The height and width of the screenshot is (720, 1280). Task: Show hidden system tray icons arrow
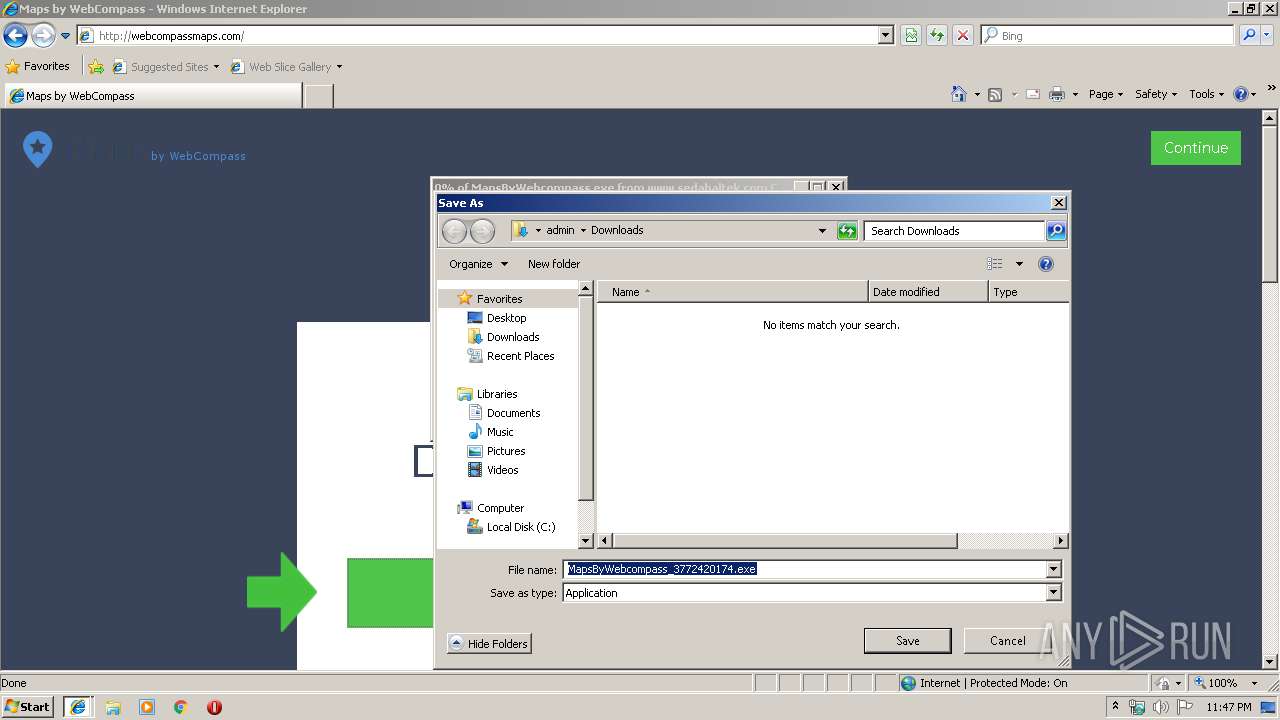1115,707
